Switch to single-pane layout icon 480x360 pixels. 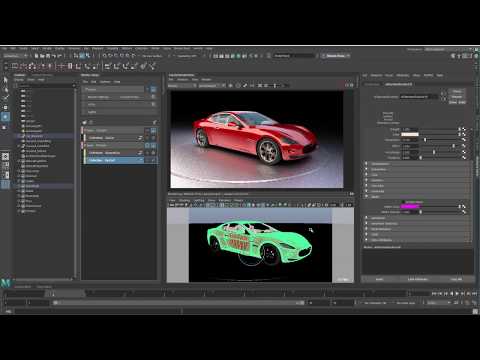click(x=5, y=156)
